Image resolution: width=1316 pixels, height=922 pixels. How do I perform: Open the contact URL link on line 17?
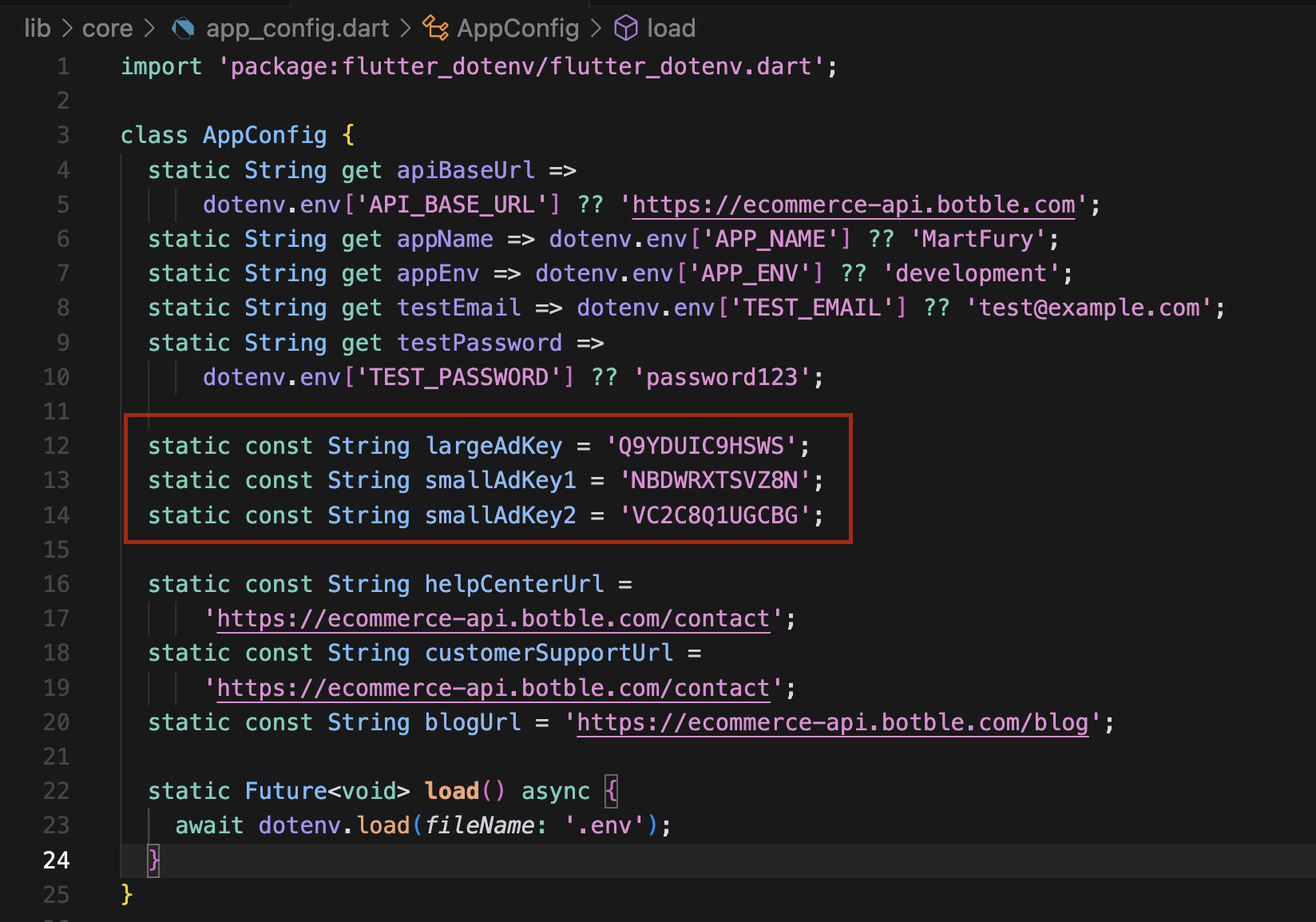[x=493, y=618]
